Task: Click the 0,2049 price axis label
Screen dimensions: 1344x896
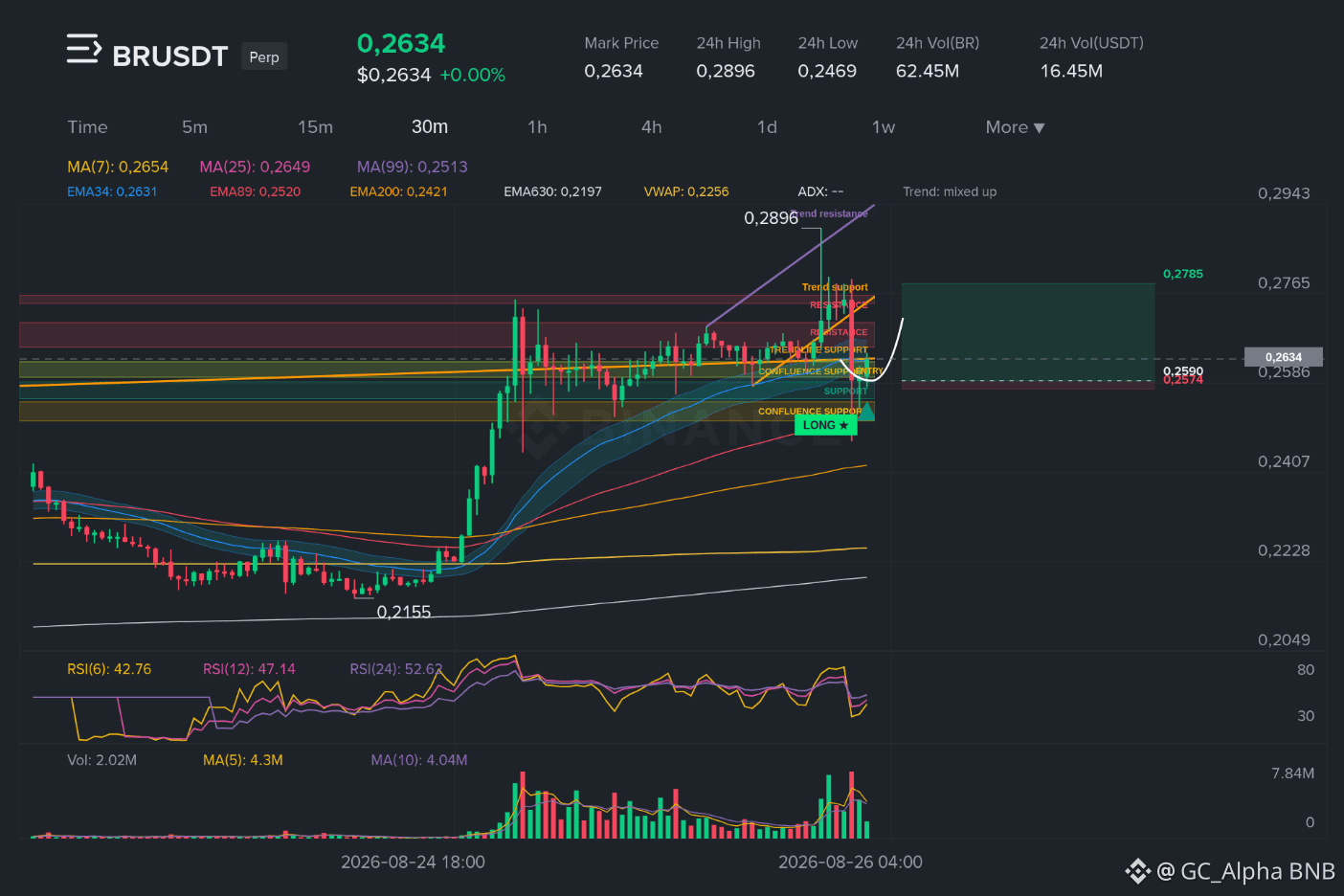Action: [x=1284, y=639]
